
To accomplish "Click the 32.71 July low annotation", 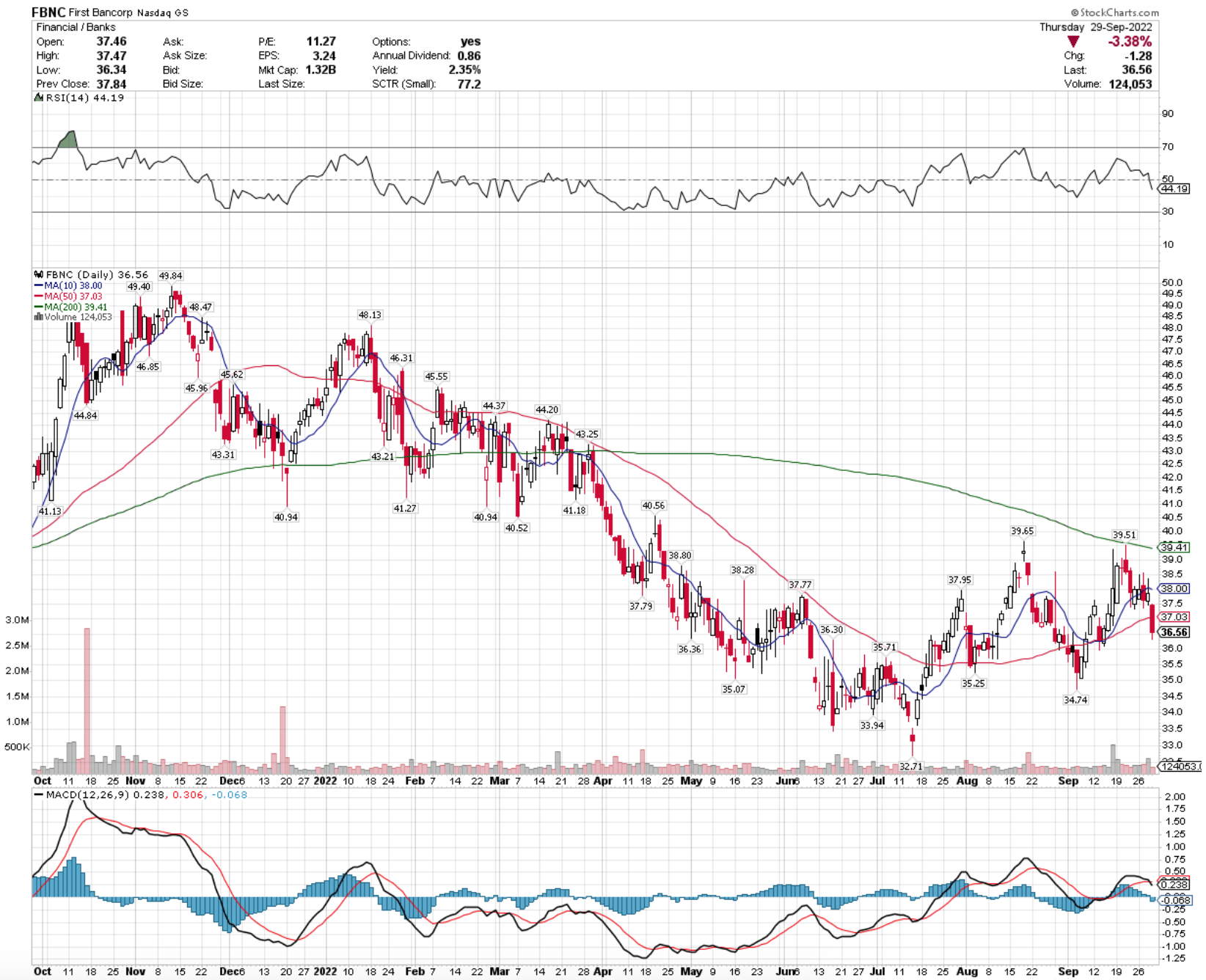I will (910, 767).
